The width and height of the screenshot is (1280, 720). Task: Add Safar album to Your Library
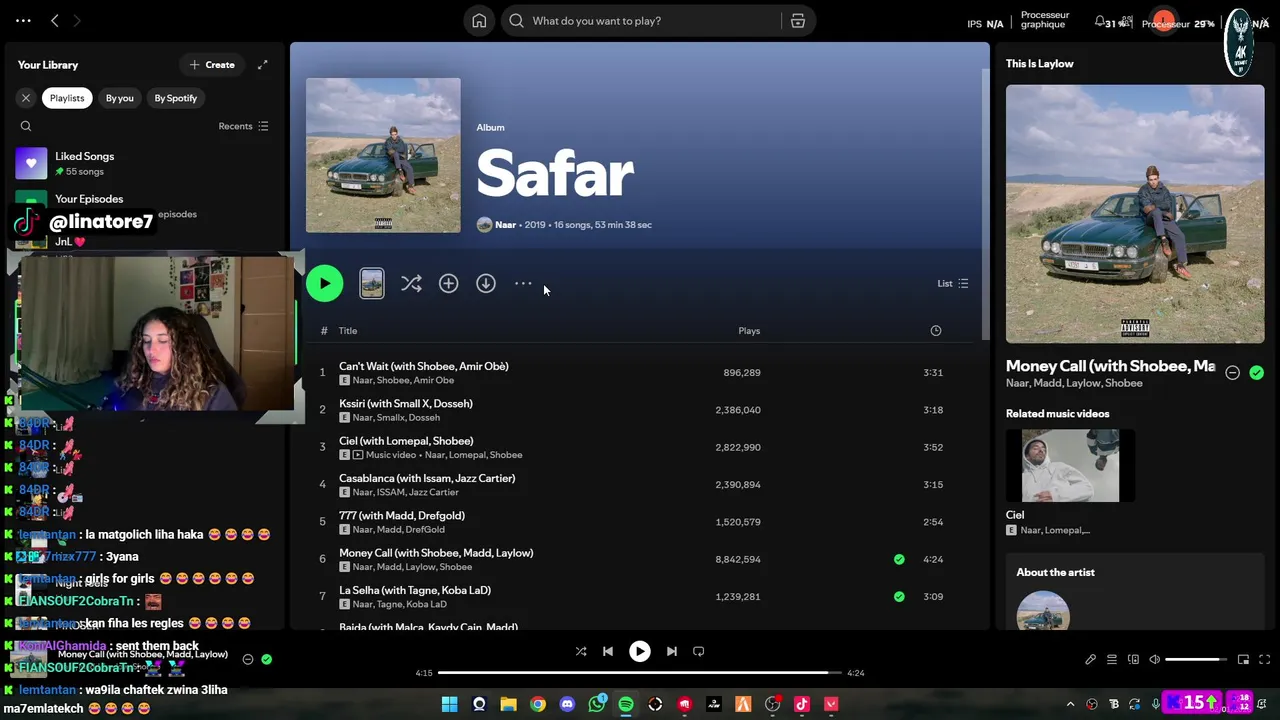tap(448, 284)
